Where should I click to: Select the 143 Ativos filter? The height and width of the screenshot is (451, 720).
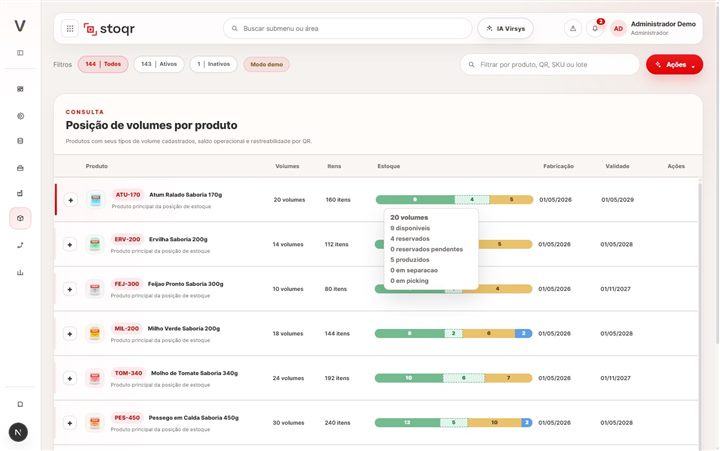[x=159, y=64]
